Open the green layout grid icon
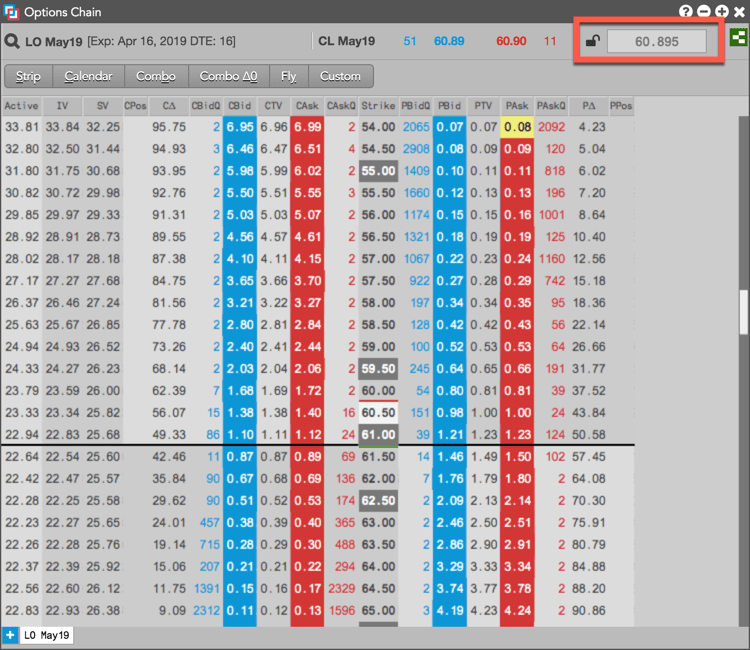 point(739,37)
